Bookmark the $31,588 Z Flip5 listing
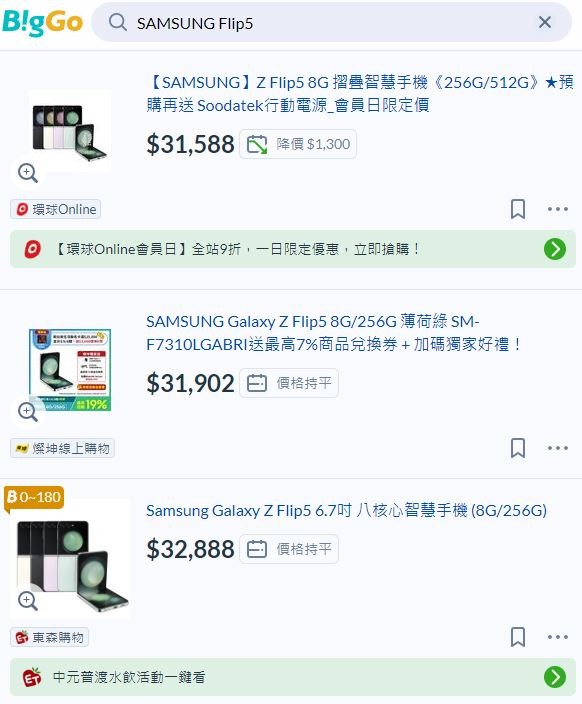 pyautogui.click(x=518, y=209)
